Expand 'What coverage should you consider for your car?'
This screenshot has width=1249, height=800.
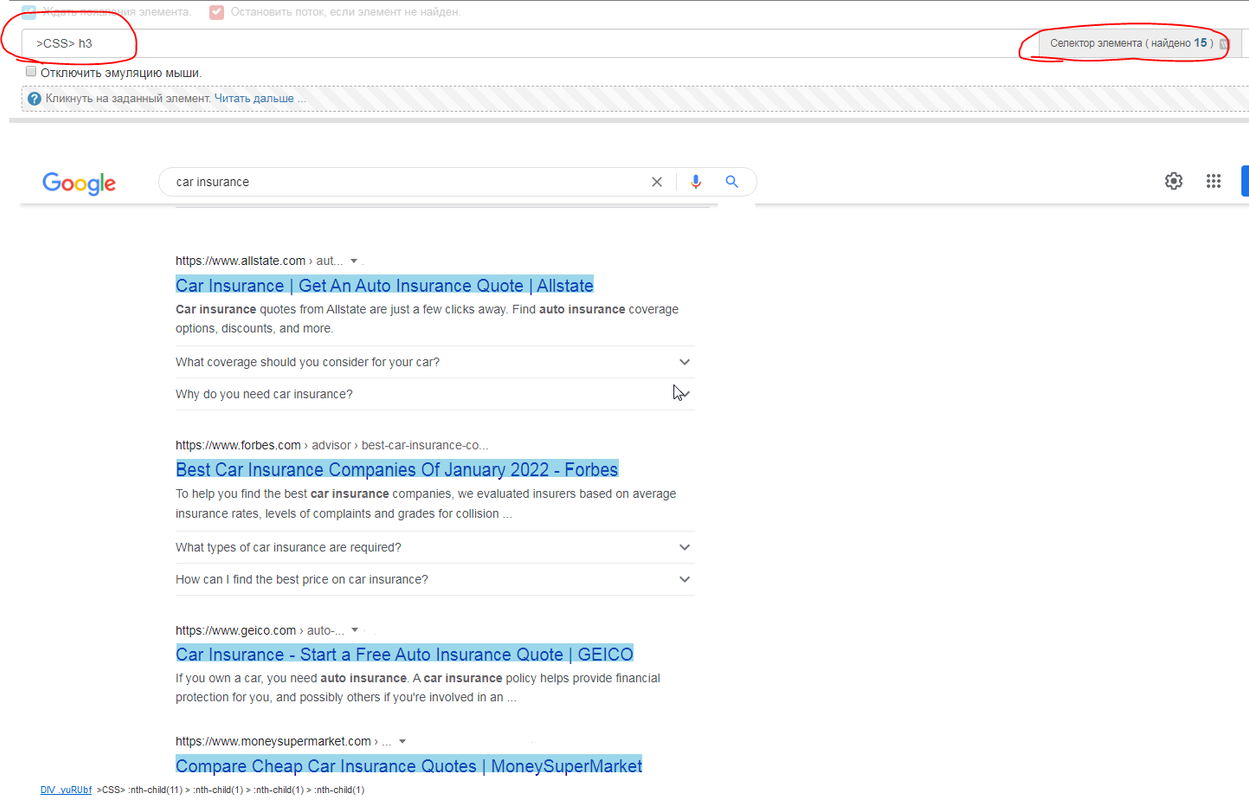(x=435, y=362)
